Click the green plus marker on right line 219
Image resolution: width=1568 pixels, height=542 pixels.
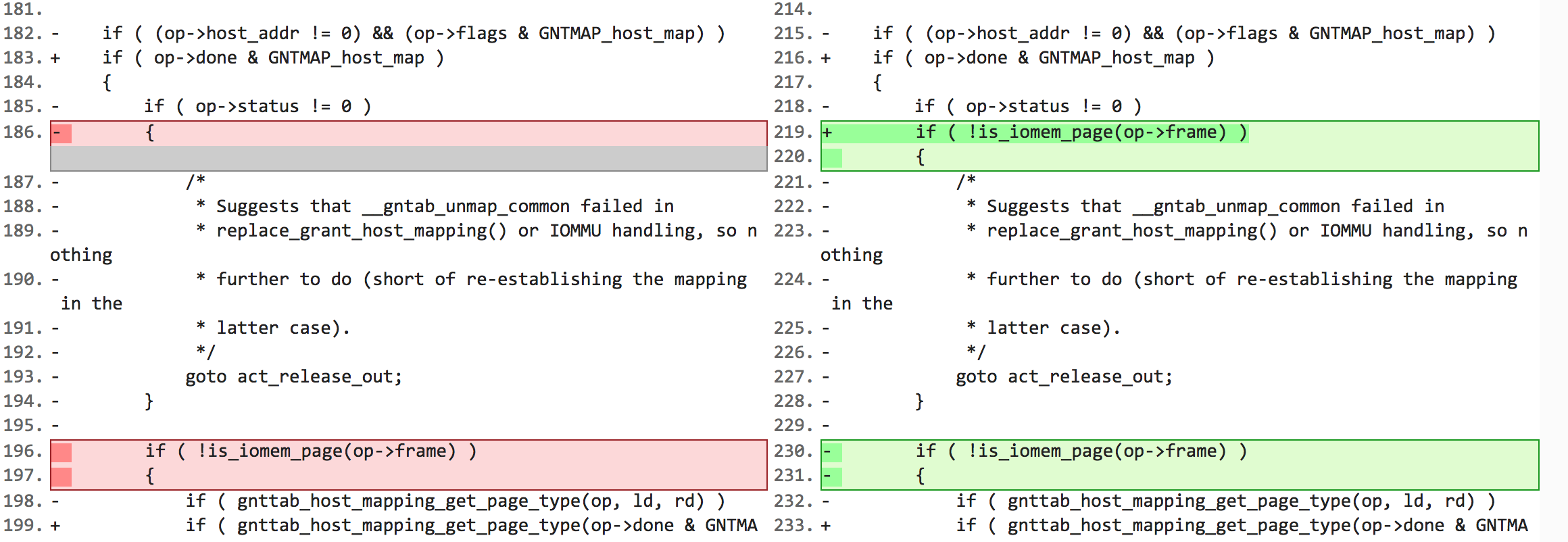point(831,133)
